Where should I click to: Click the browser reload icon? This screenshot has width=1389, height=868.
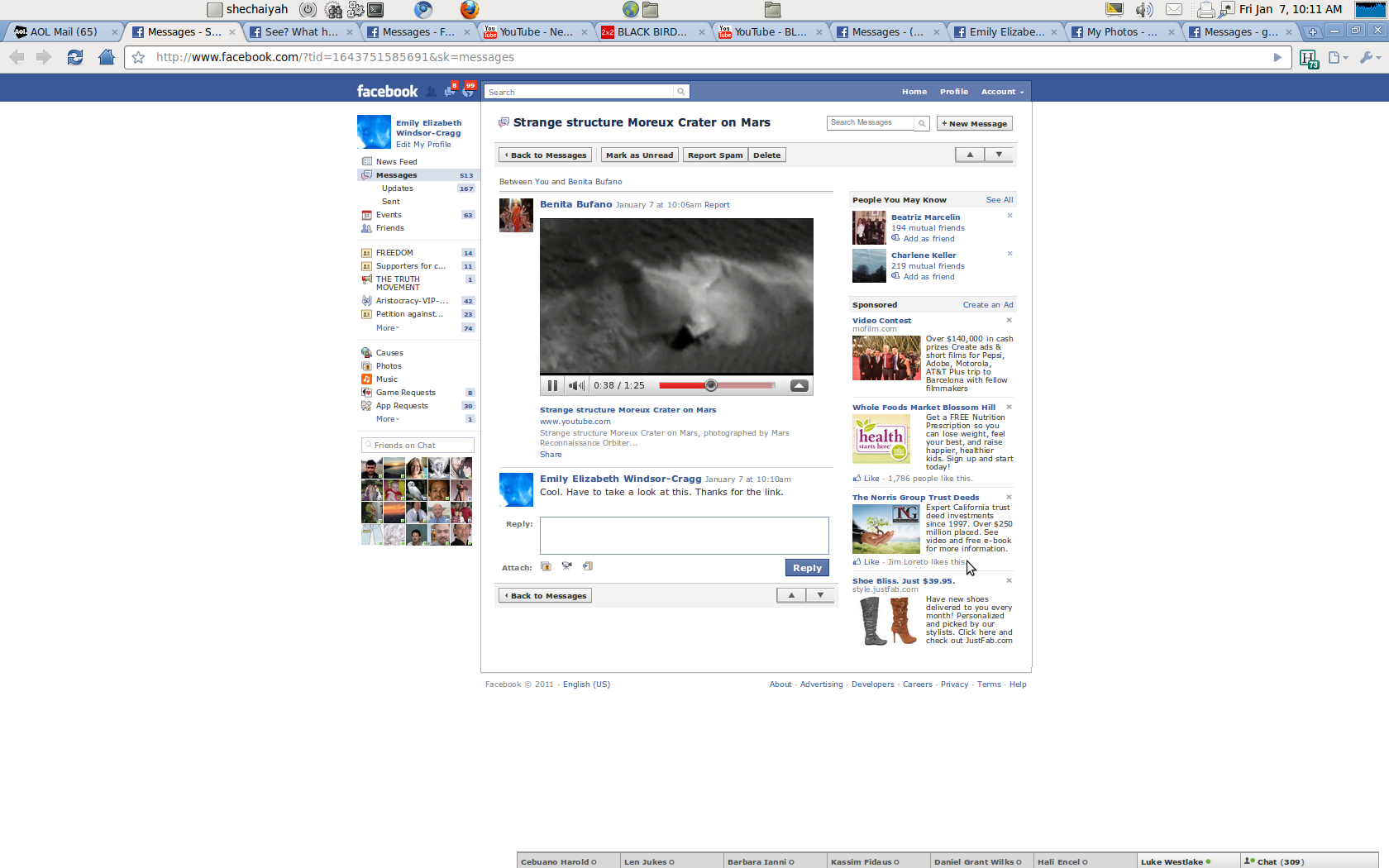coord(75,57)
